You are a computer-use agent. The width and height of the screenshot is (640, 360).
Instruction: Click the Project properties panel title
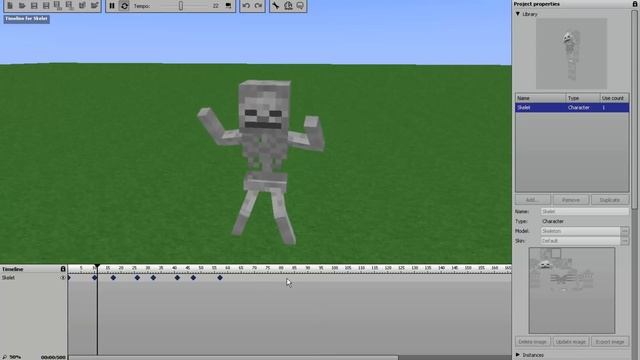tap(537, 4)
